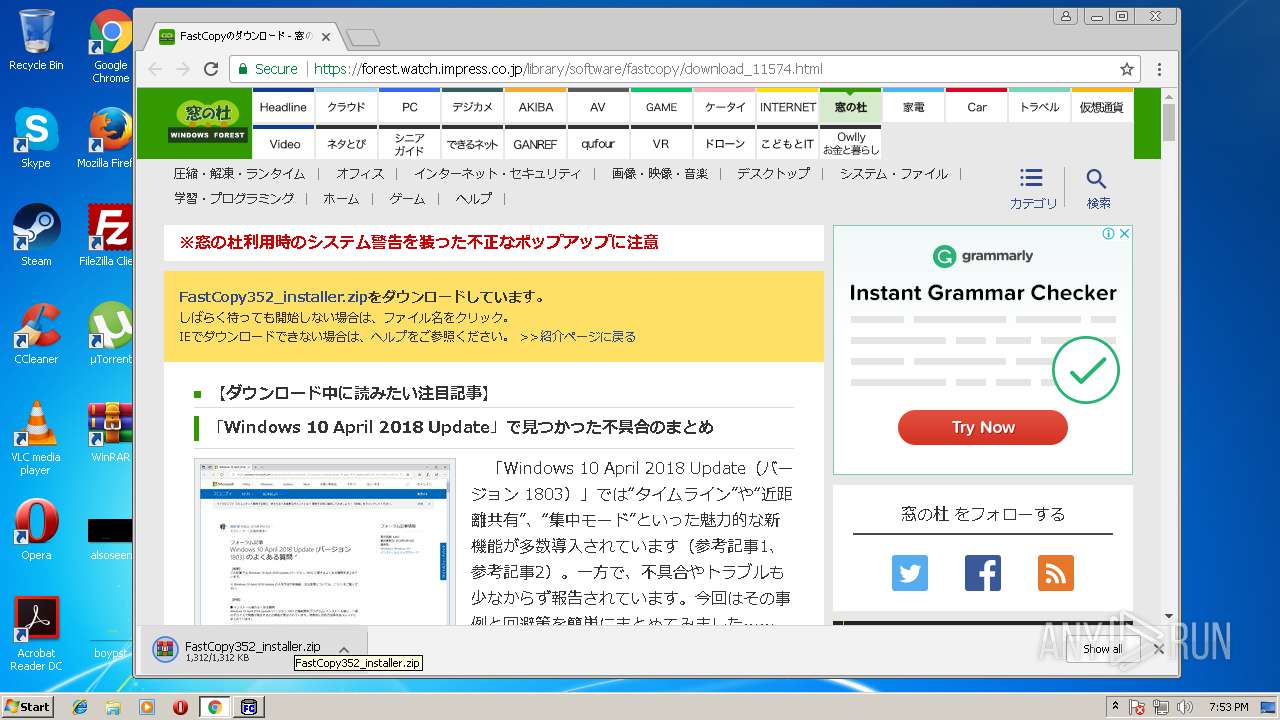Open the 画像・映像・音楽 category
This screenshot has height=720, width=1280.
click(659, 173)
